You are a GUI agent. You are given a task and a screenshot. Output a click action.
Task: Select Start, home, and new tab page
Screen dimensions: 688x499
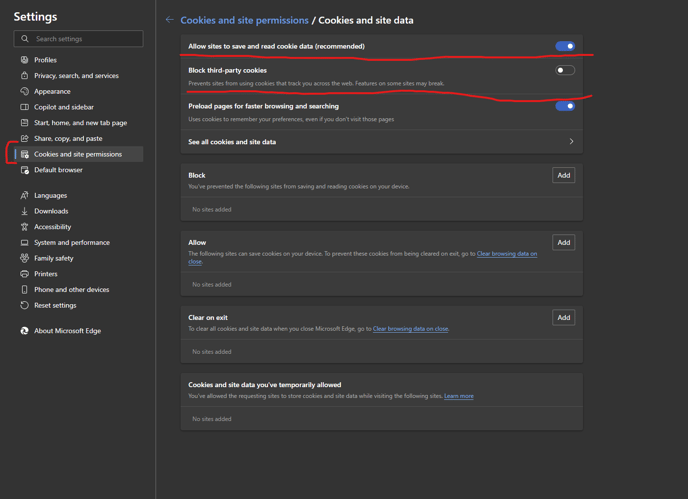tap(79, 123)
